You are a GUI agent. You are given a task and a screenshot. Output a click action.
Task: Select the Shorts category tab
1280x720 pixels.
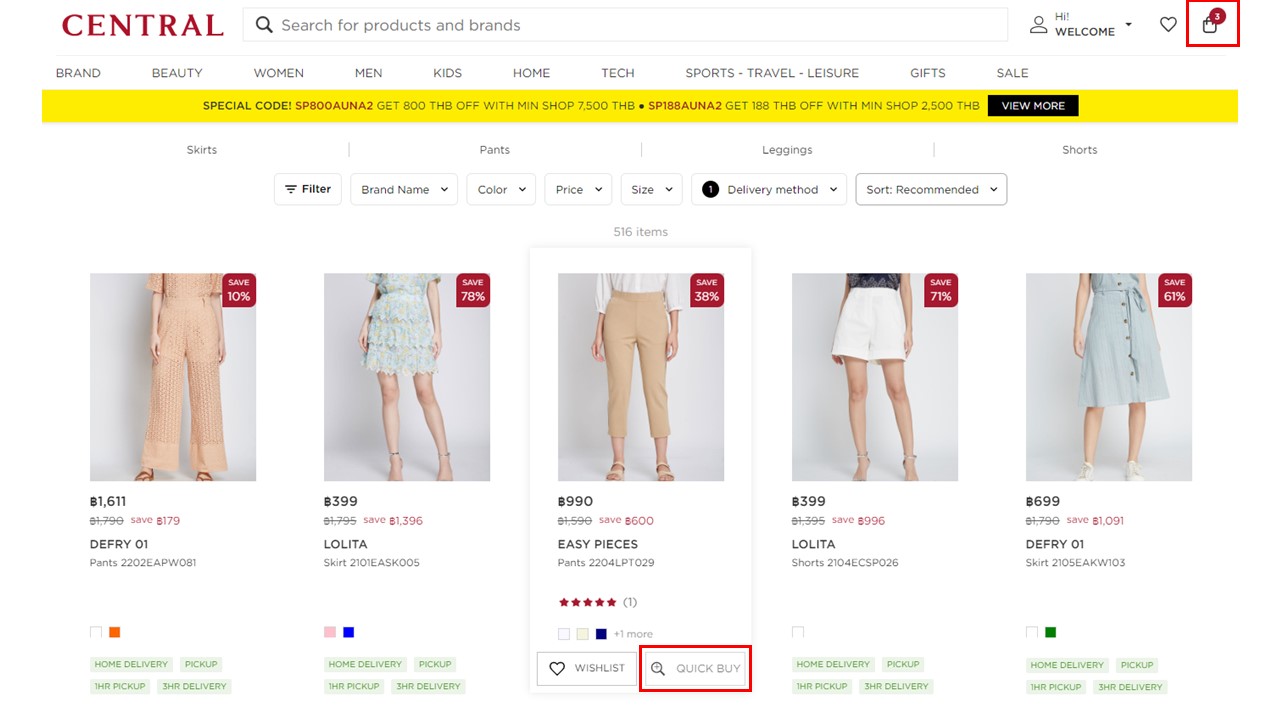click(x=1080, y=150)
